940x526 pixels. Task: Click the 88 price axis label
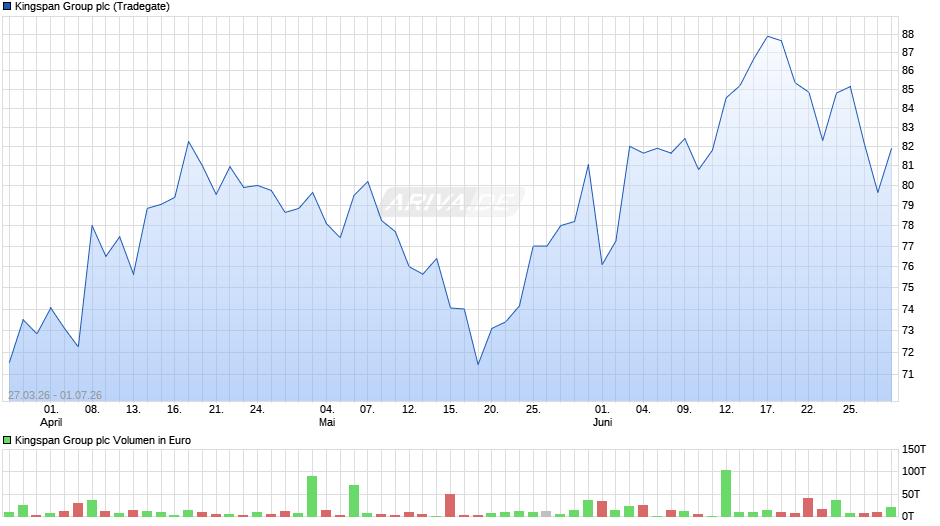[908, 34]
